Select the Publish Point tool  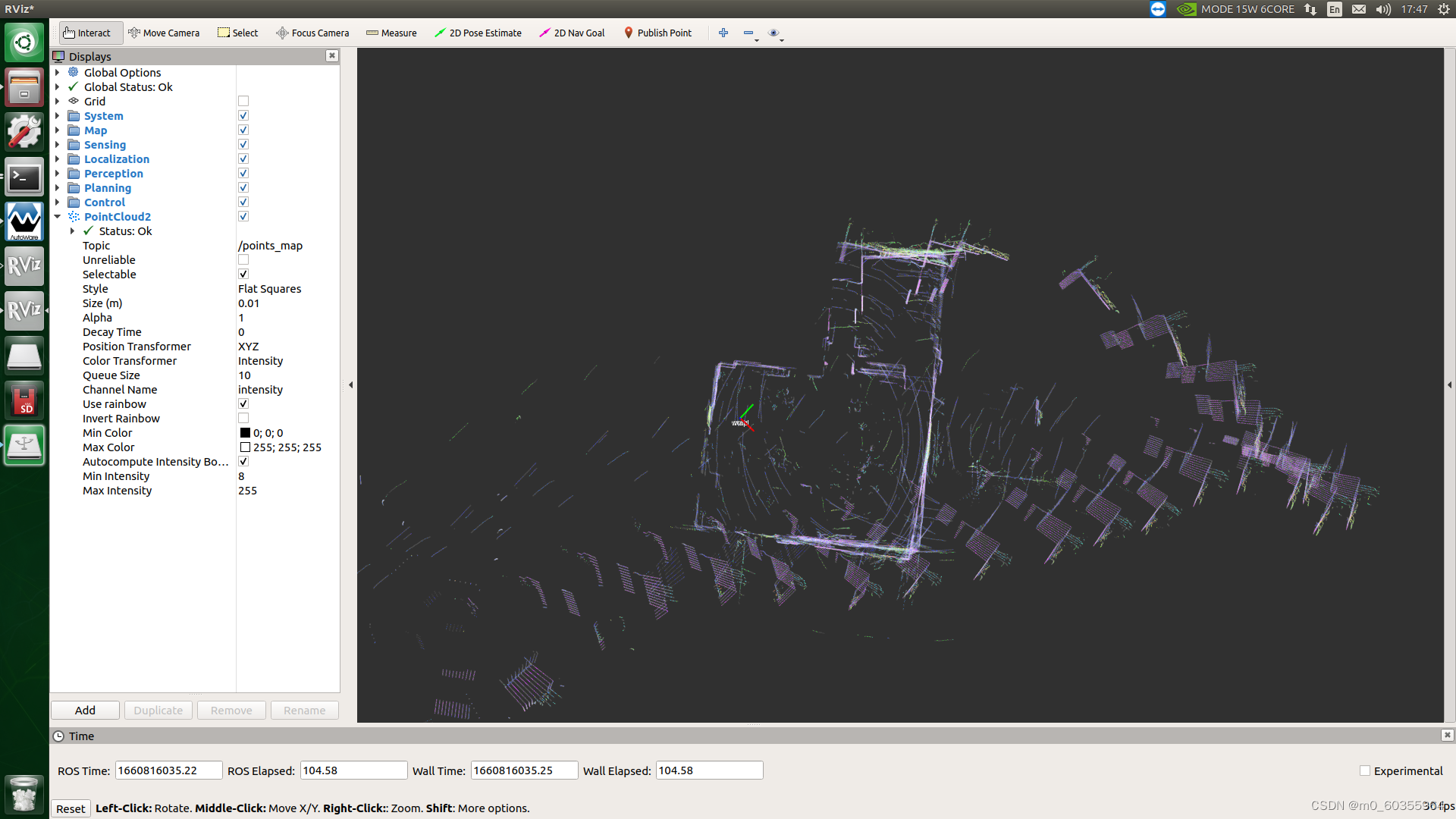pyautogui.click(x=657, y=33)
